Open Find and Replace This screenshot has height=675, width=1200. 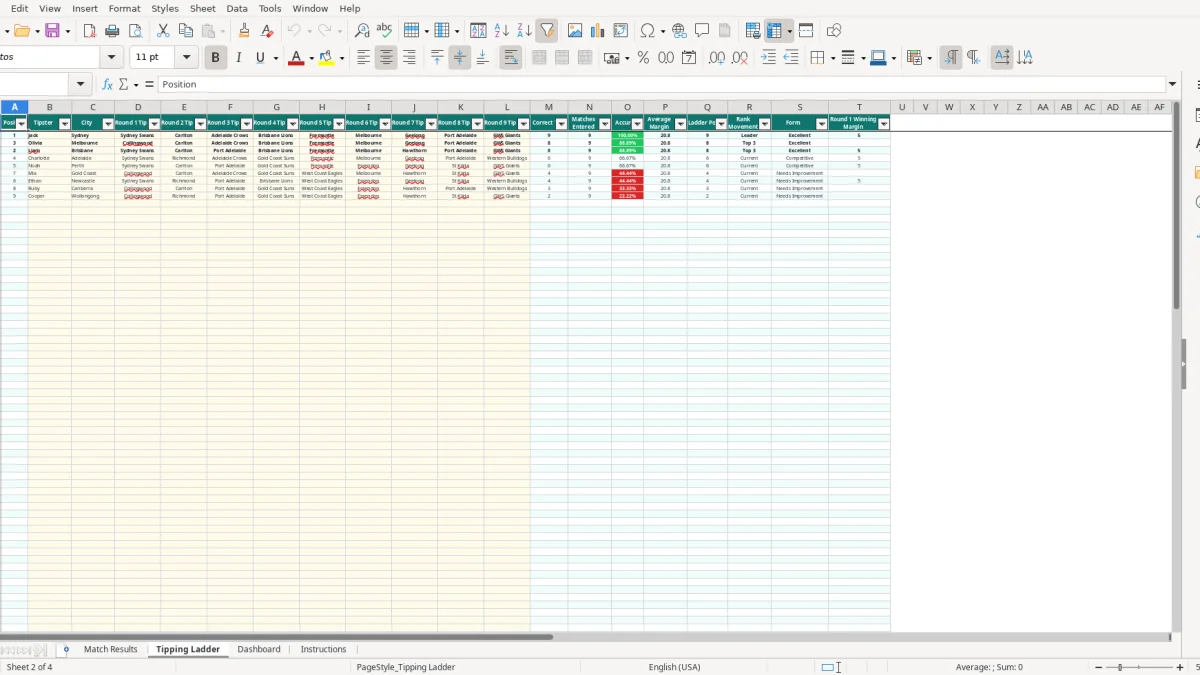[362, 31]
